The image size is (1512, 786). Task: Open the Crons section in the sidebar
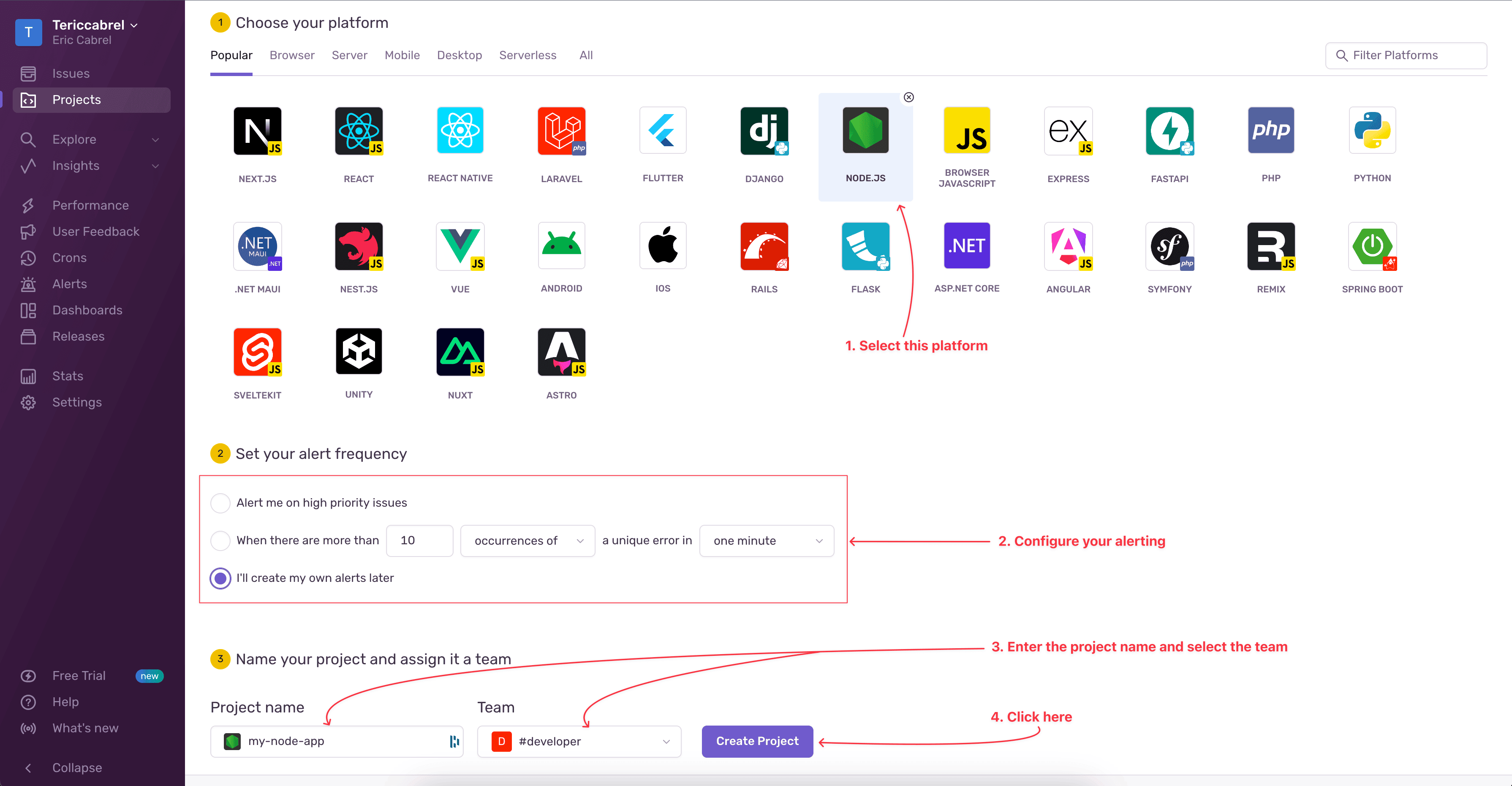(69, 257)
